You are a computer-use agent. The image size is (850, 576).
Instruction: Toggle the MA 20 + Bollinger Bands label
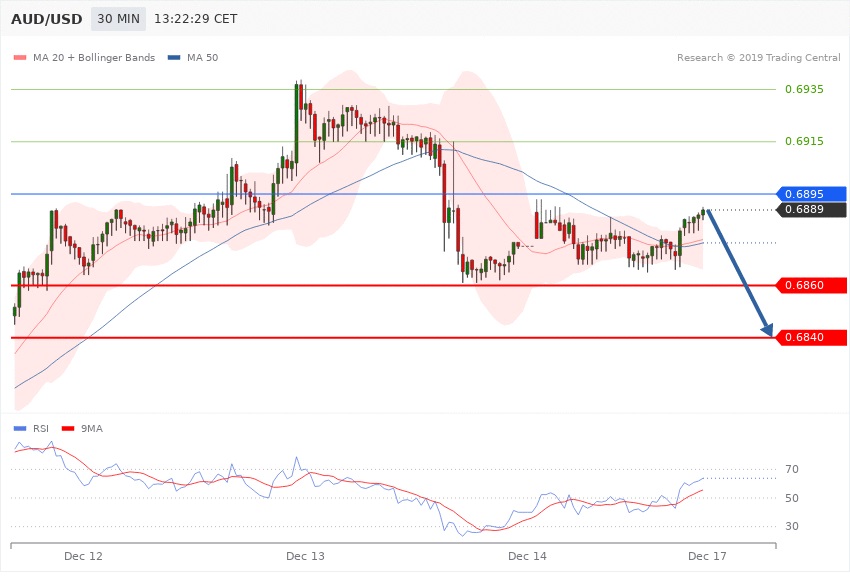[94, 58]
